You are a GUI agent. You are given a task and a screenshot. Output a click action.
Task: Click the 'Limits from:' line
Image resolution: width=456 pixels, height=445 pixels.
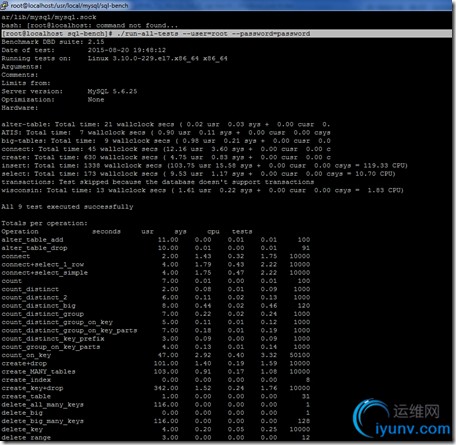tap(26, 83)
